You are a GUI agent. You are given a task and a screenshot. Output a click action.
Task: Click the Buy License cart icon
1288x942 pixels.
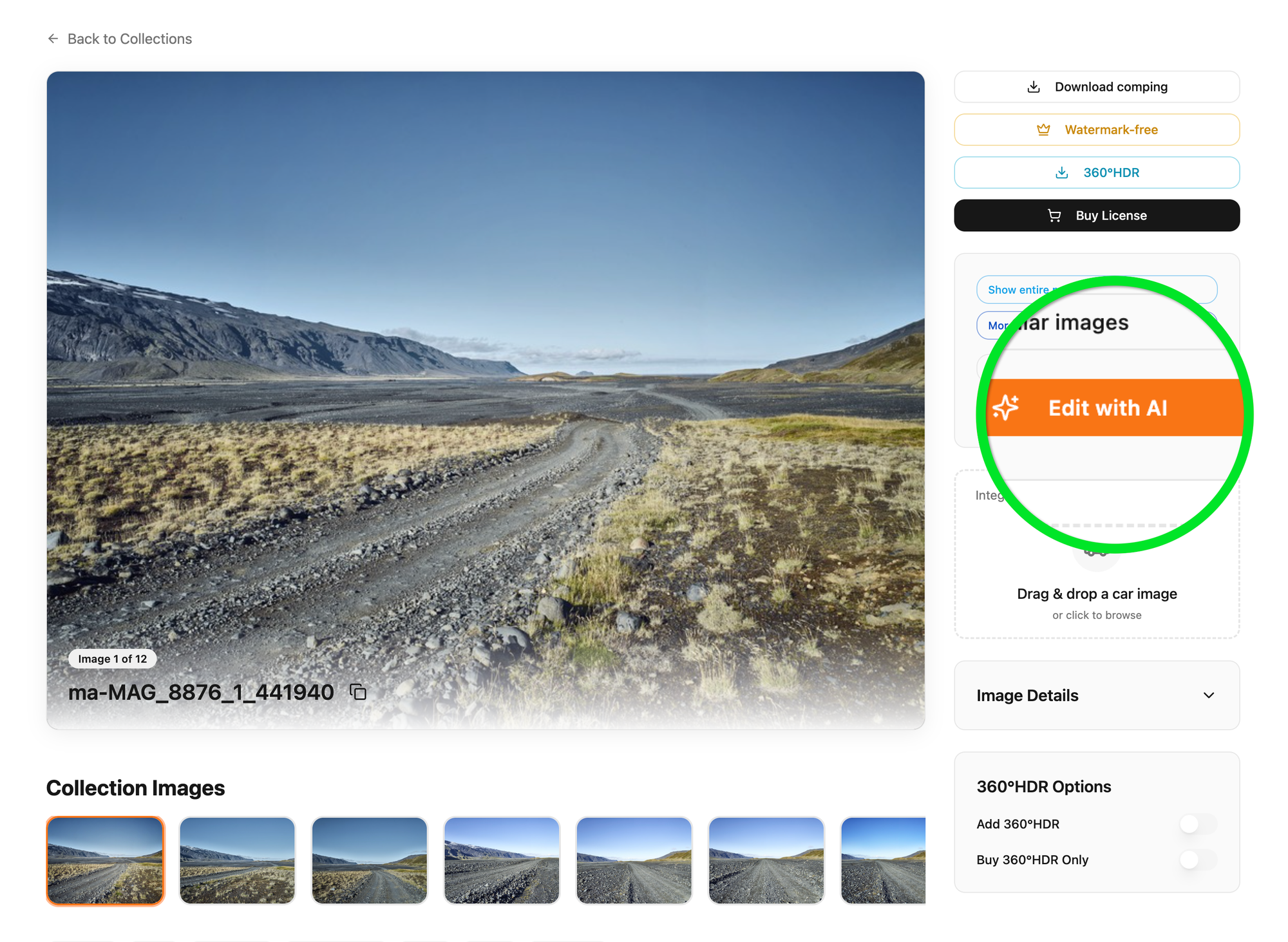1054,216
